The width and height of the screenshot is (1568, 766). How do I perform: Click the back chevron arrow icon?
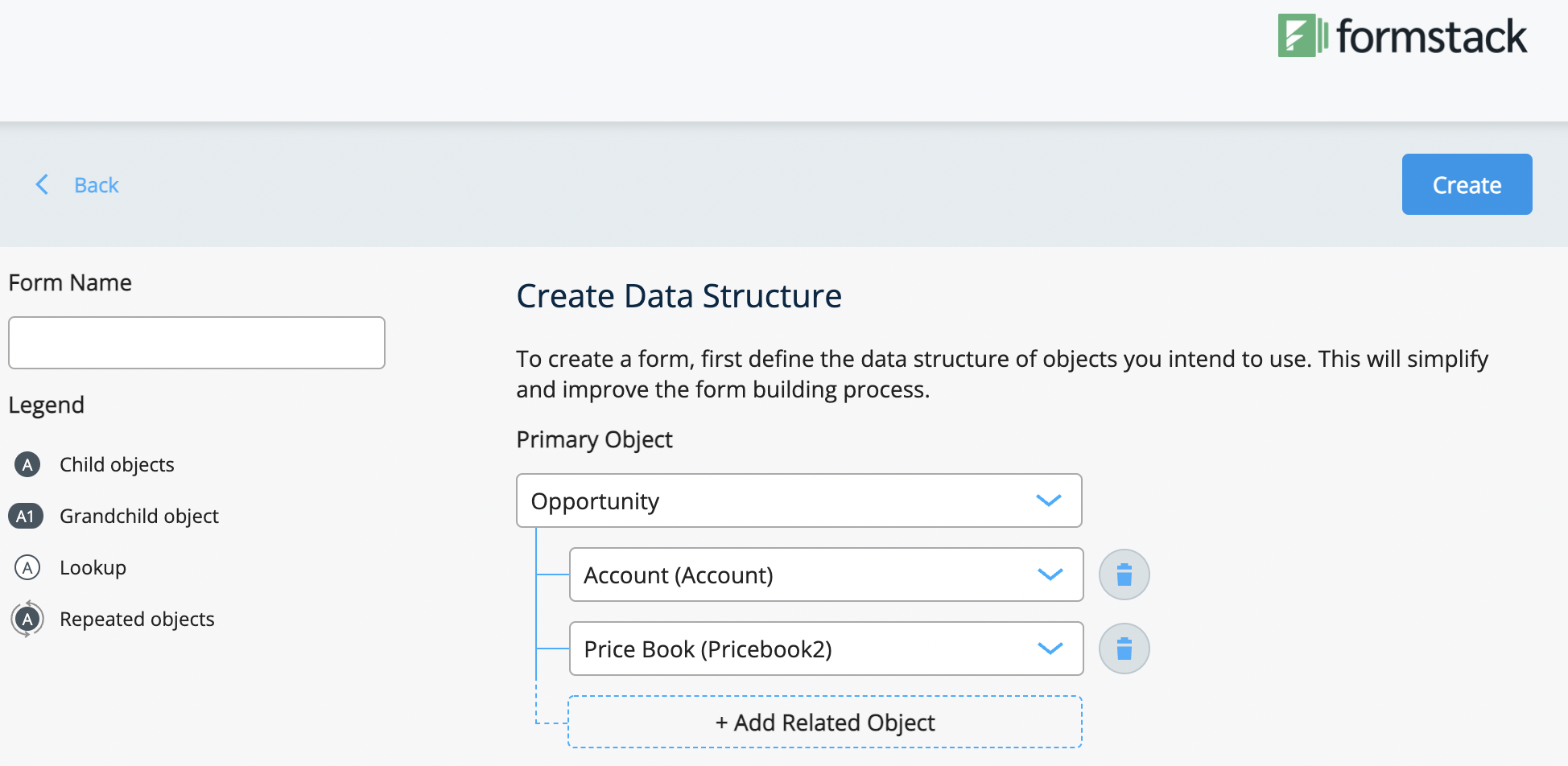(x=42, y=184)
